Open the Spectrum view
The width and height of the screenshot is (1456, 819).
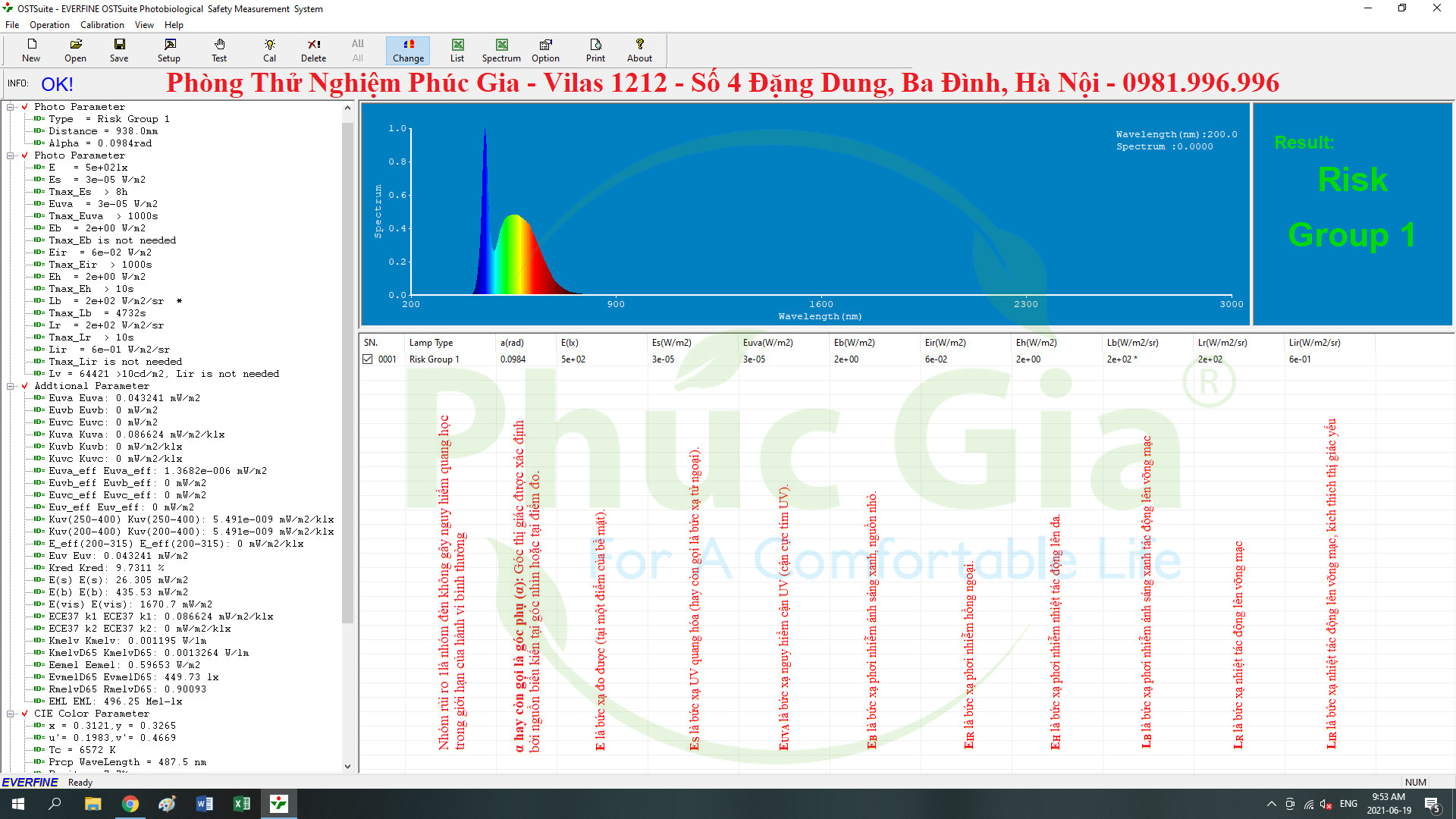pyautogui.click(x=501, y=51)
